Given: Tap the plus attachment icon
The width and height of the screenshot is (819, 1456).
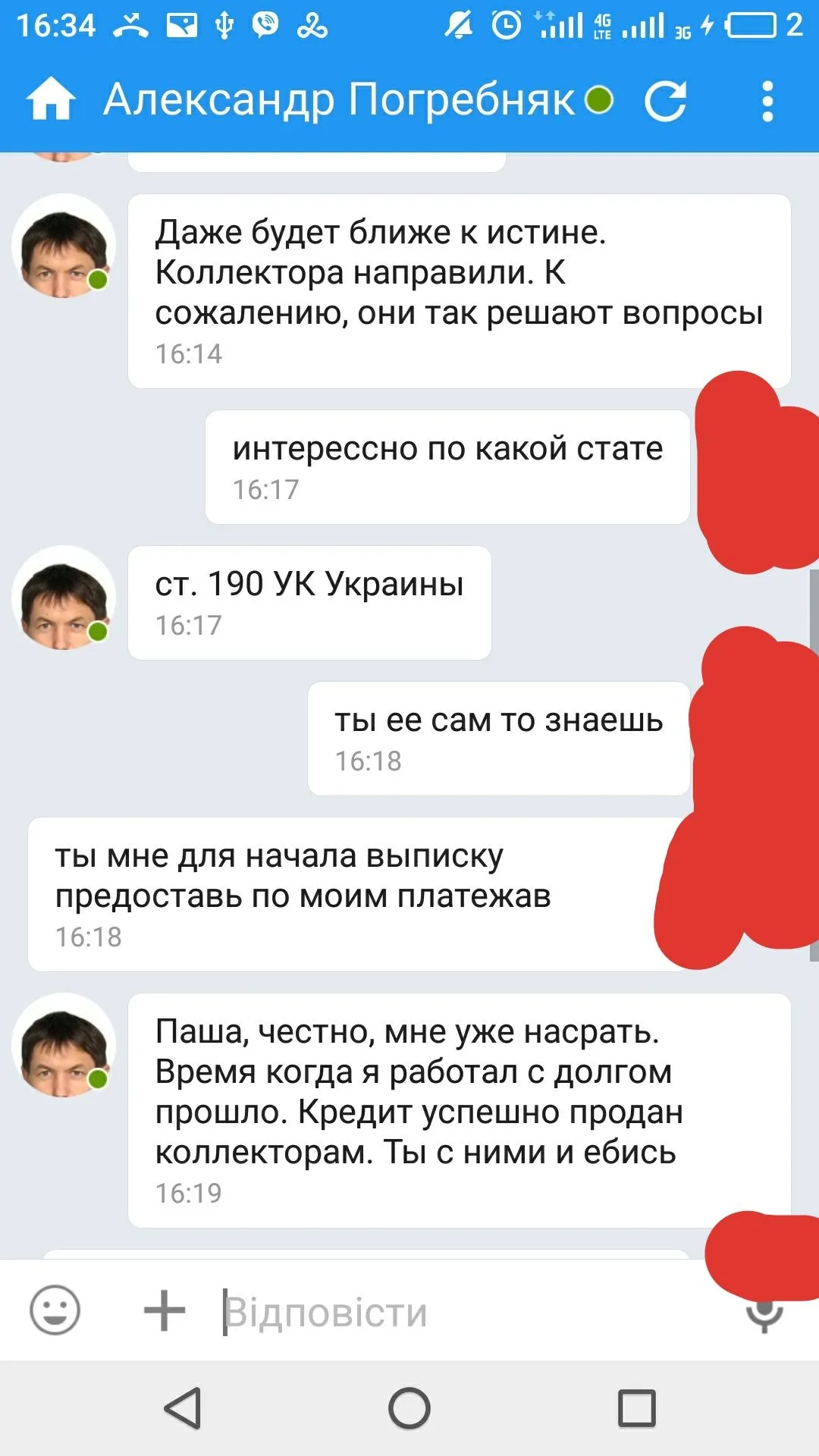Looking at the screenshot, I should (x=164, y=1310).
